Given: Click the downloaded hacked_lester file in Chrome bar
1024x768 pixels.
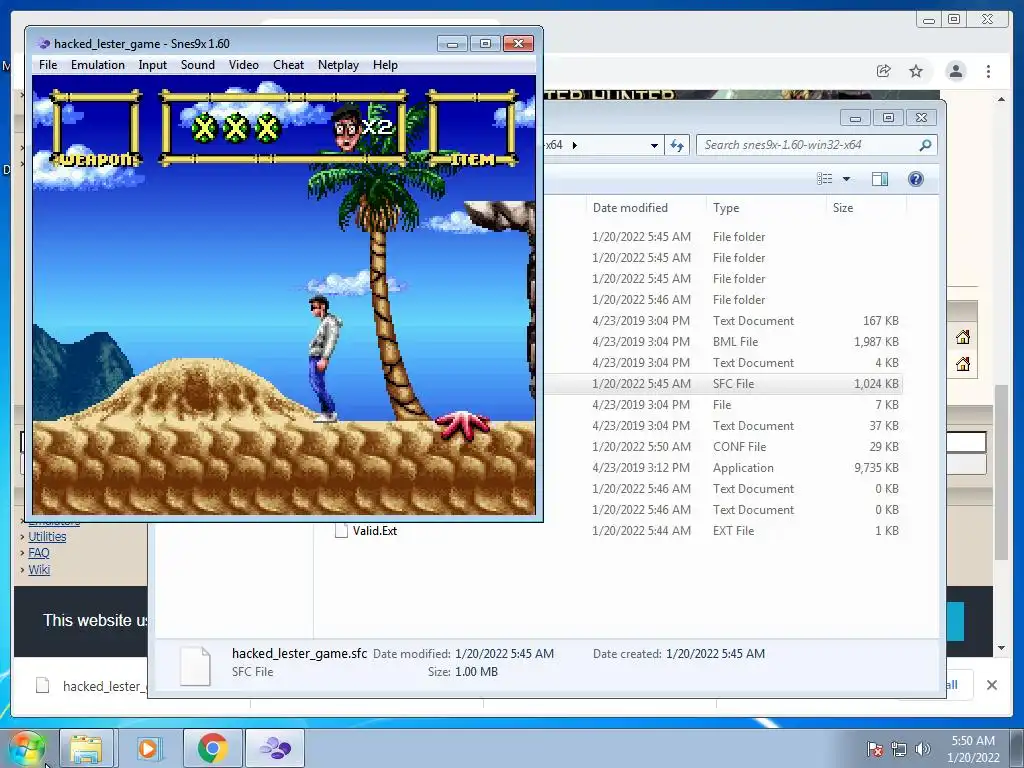Looking at the screenshot, I should click(x=91, y=686).
